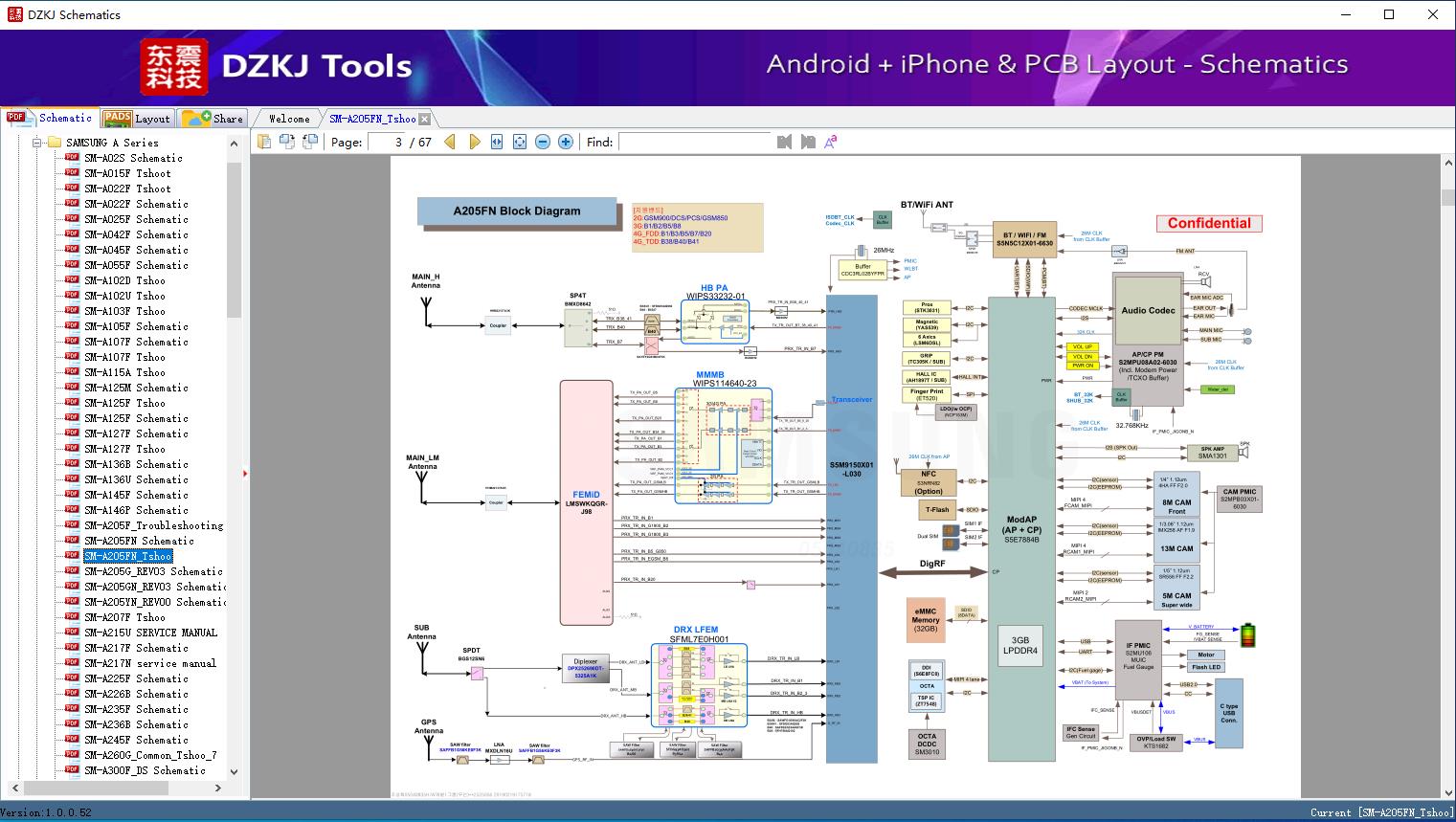Select SM-A125M Schematic
Image resolution: width=1456 pixels, height=822 pixels.
pos(136,388)
